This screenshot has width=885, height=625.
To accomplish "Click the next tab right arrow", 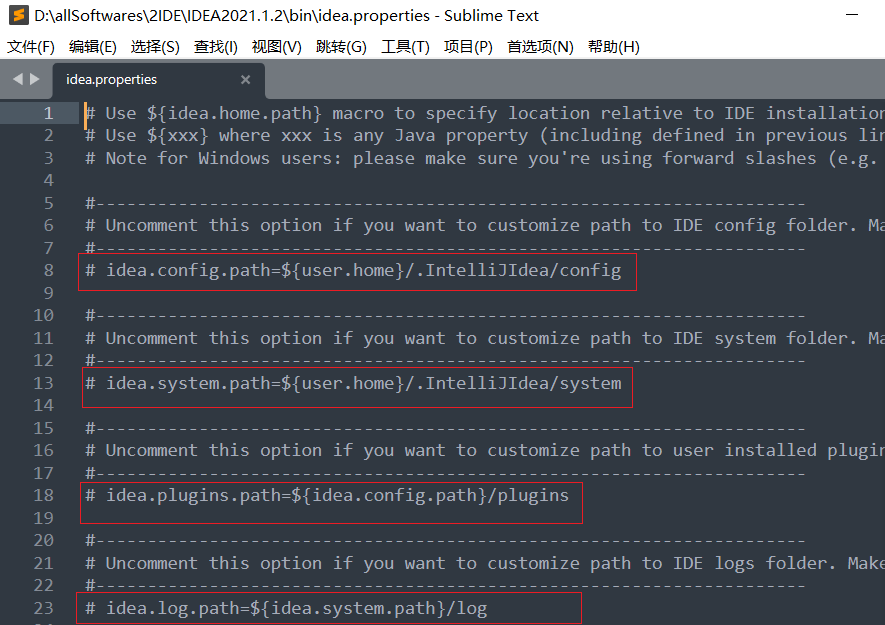I will 35,79.
